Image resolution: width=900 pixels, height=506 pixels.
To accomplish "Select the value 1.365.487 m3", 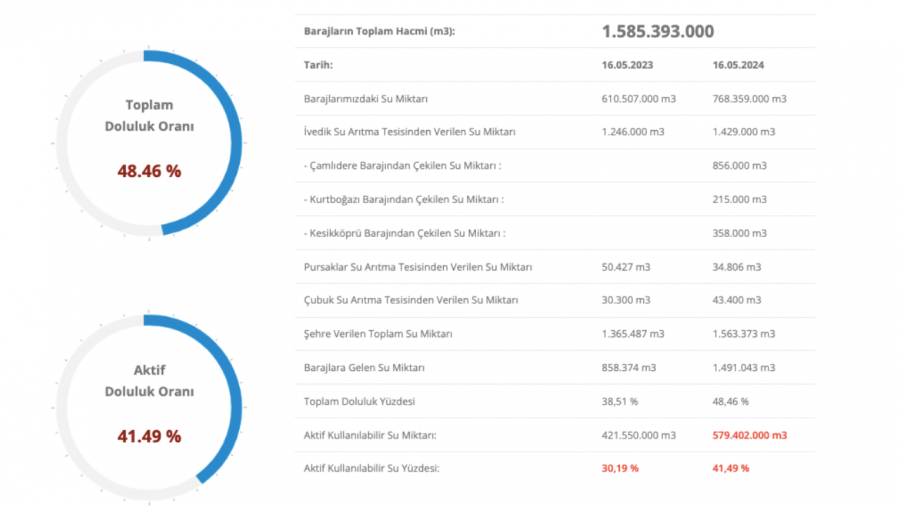I will click(633, 334).
